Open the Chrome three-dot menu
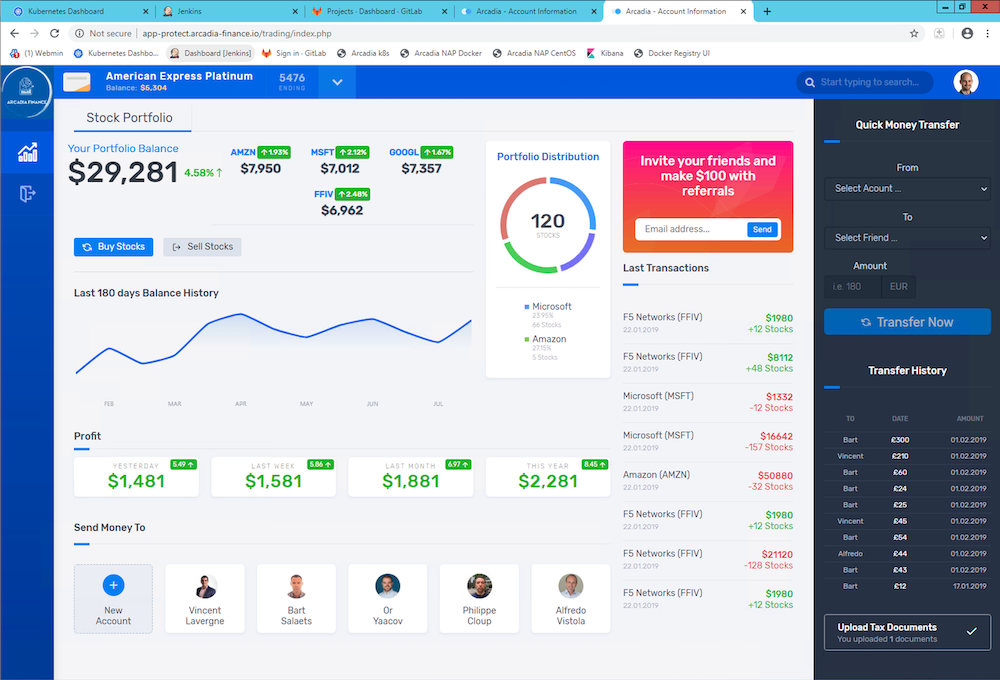Viewport: 1000px width, 680px height. [988, 33]
